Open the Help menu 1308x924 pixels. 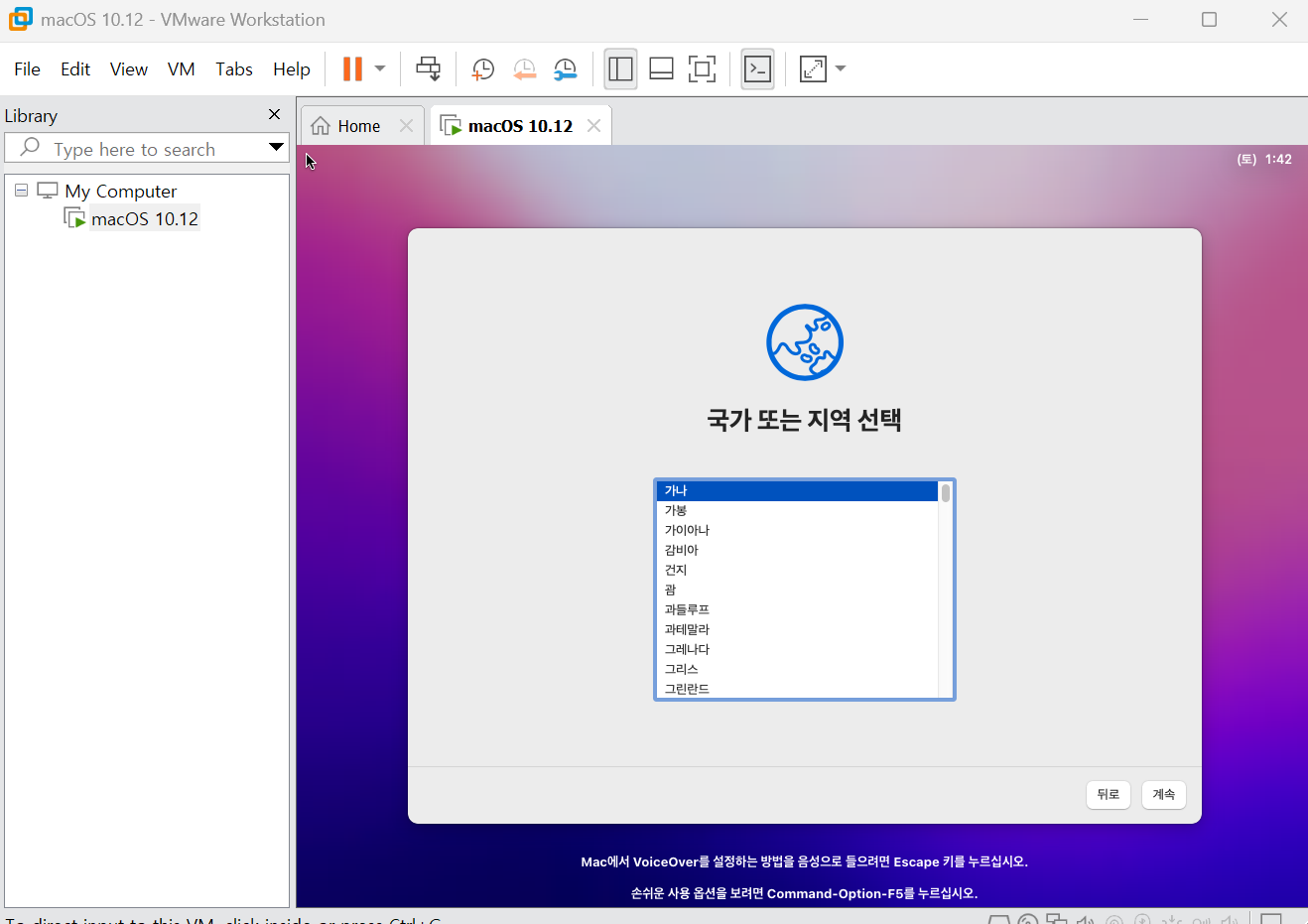coord(292,68)
